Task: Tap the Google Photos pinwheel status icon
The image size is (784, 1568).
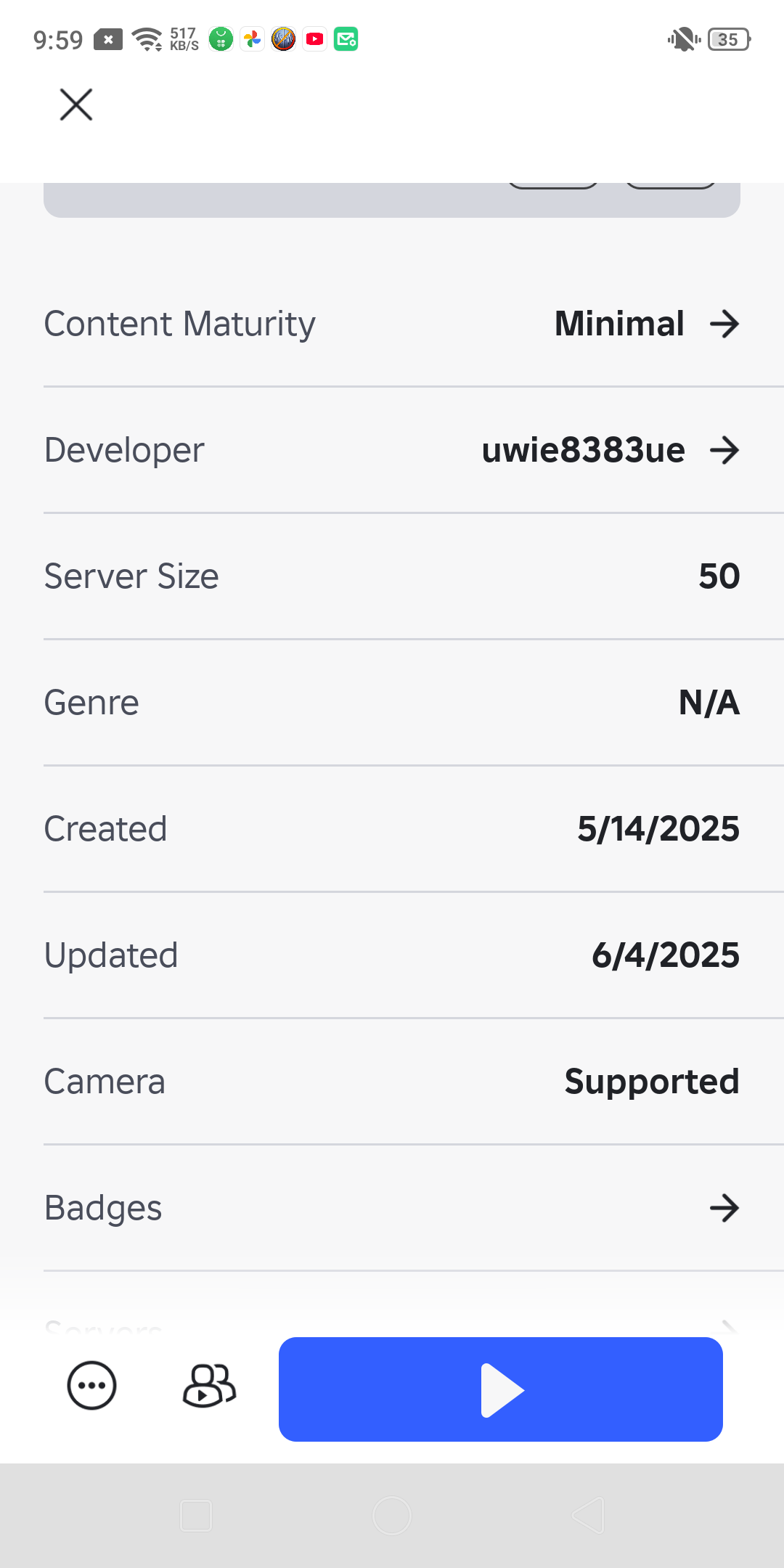Action: tap(253, 39)
